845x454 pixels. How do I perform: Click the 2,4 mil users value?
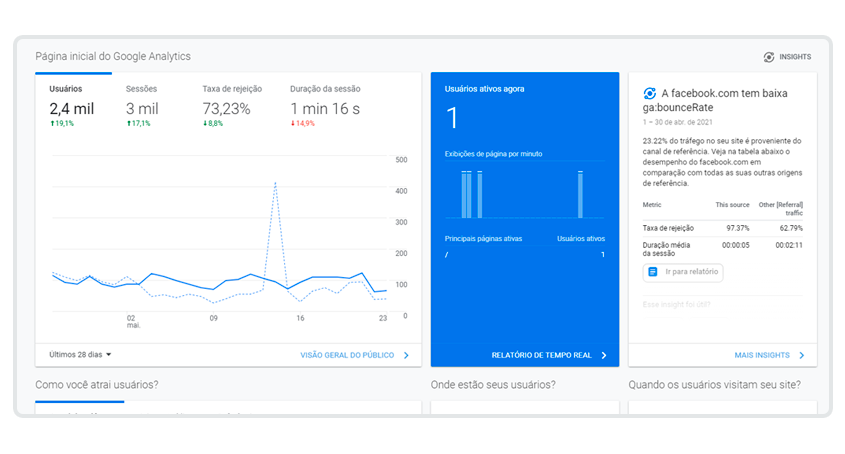[72, 109]
